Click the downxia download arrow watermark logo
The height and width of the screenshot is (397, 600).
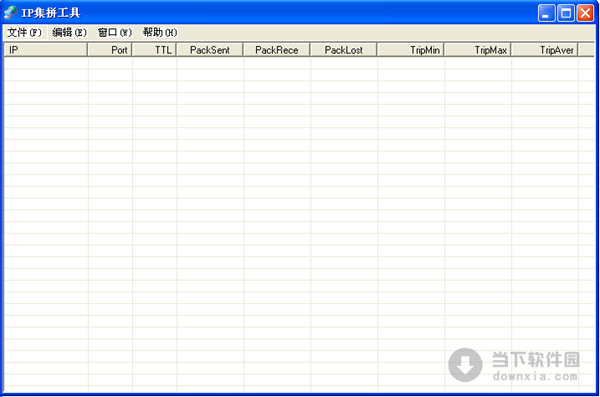tap(465, 365)
